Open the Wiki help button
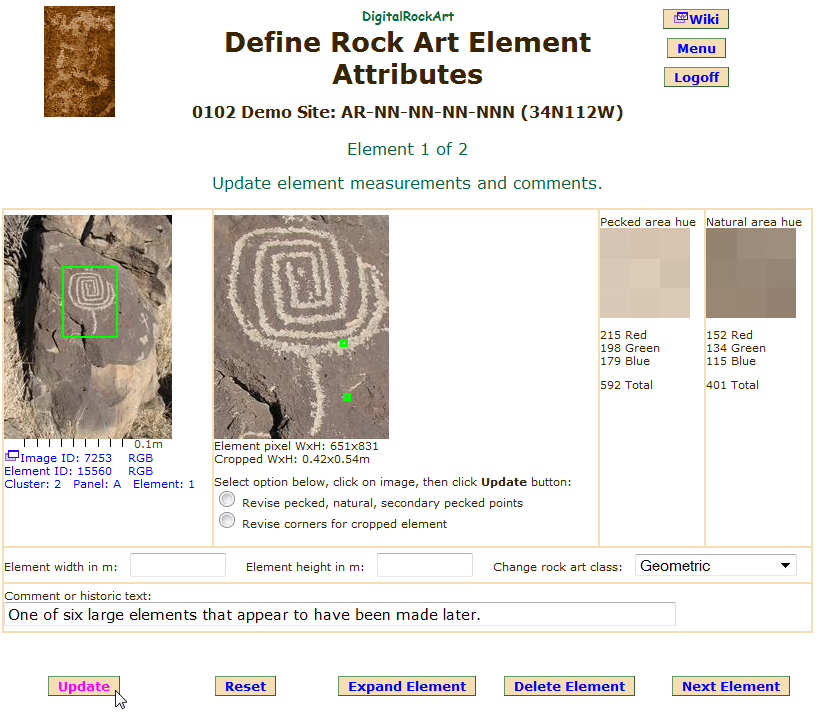 click(x=696, y=19)
